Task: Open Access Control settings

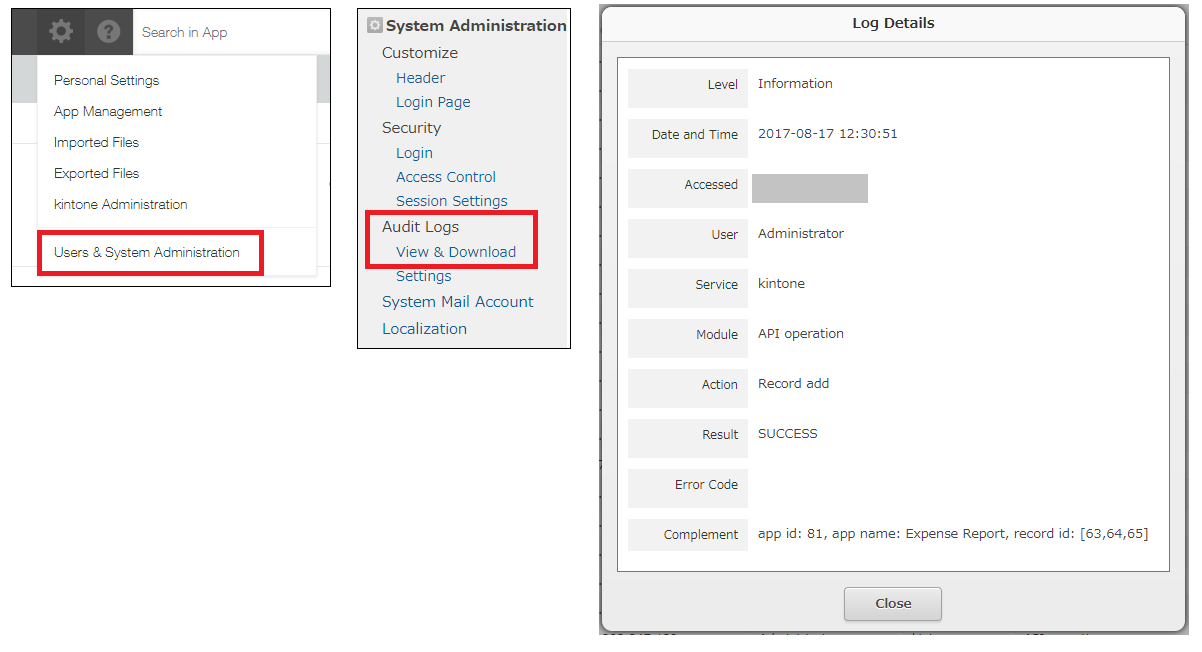Action: coord(446,177)
